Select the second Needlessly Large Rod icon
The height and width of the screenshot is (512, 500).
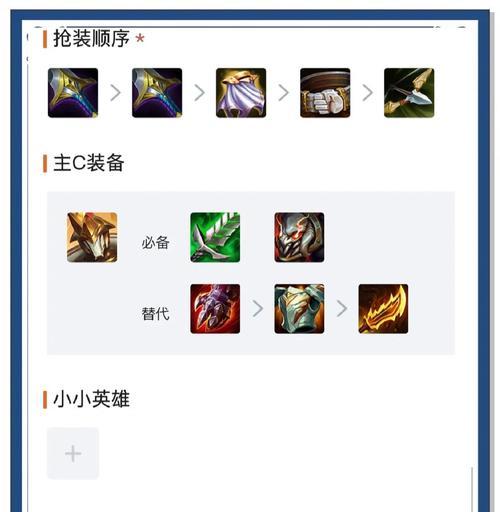click(157, 93)
